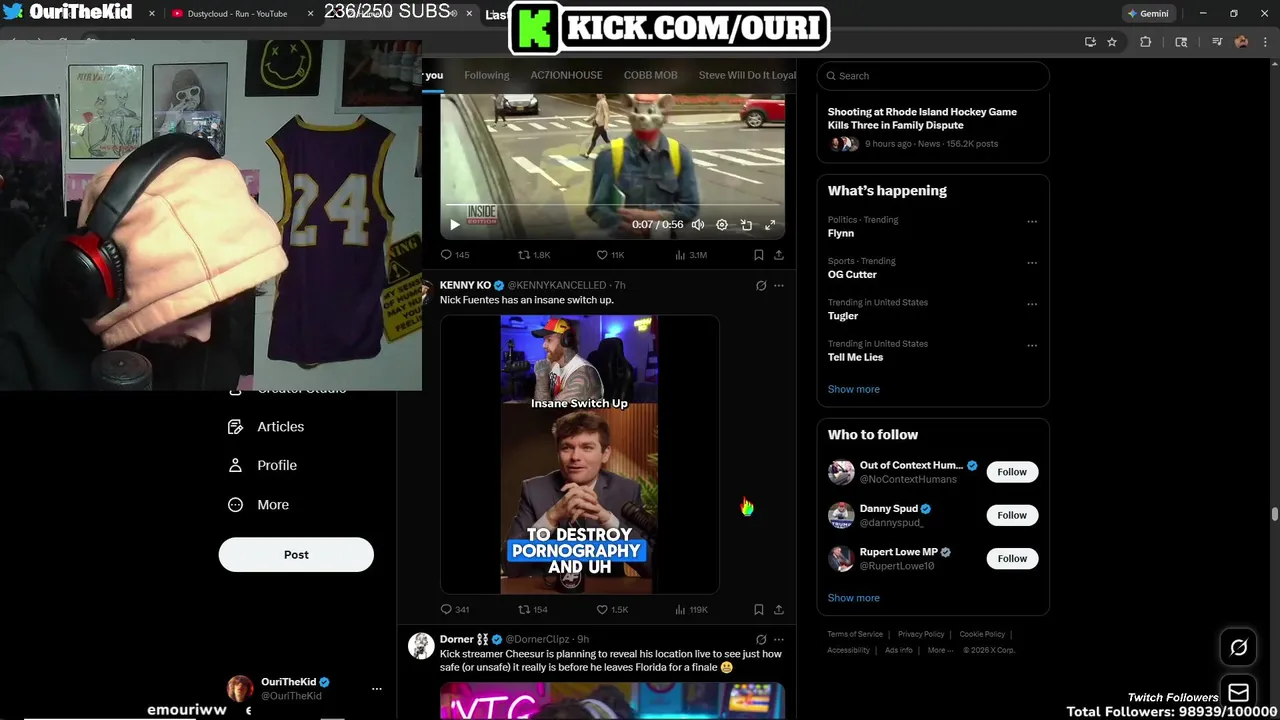Image resolution: width=1280 pixels, height=720 pixels.
Task: Open Gemini in Chrome toolbar
Action: pos(1147,13)
